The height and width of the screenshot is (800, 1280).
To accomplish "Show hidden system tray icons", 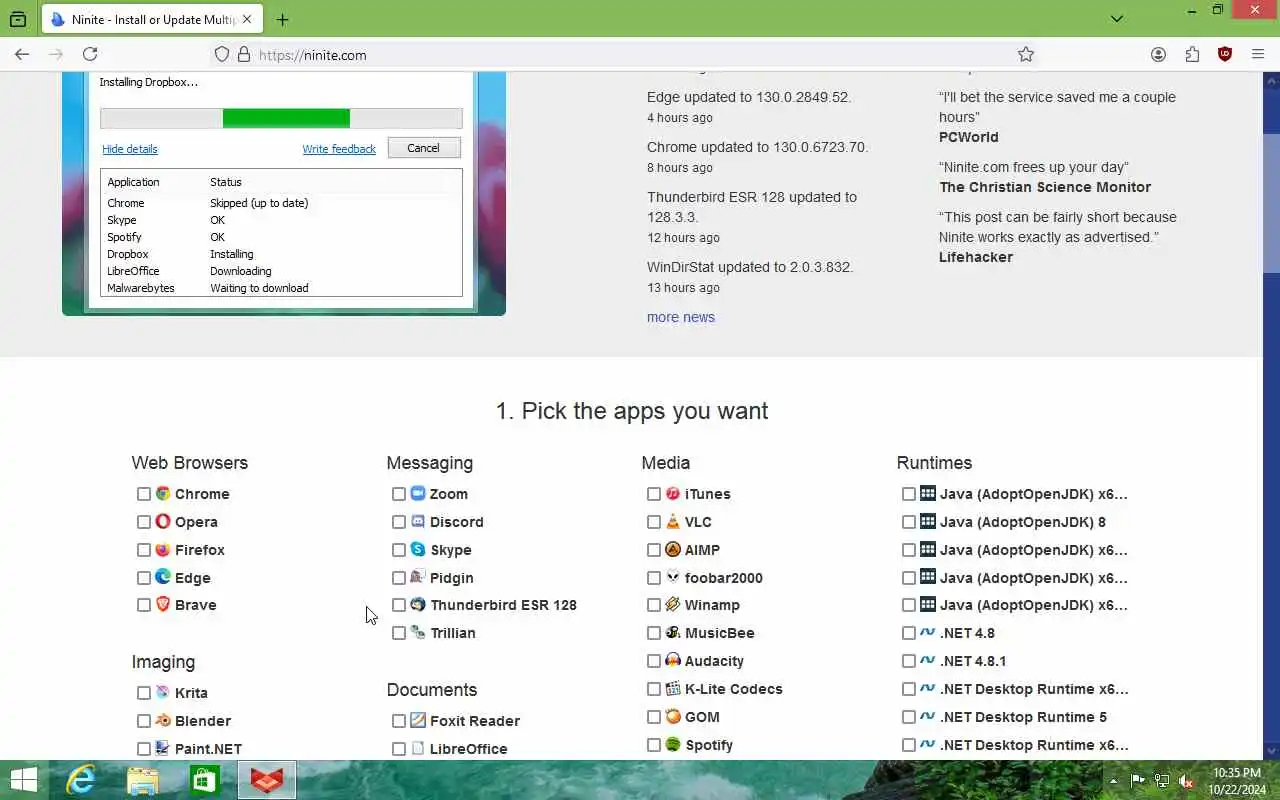I will (1113, 781).
